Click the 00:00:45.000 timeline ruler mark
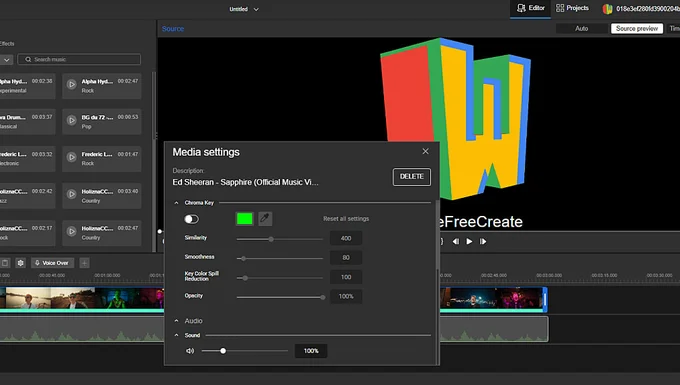 point(52,275)
